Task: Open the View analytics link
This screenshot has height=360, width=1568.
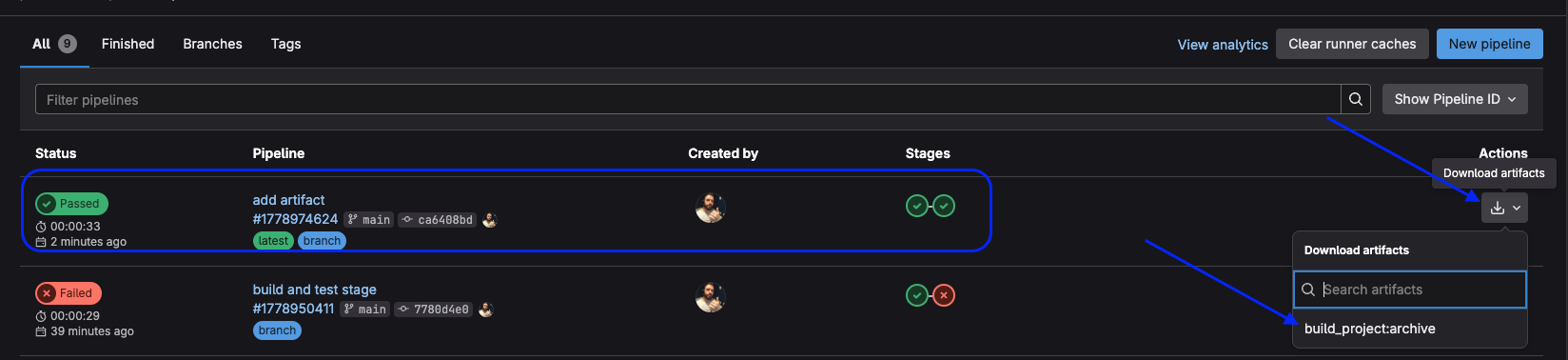Action: tap(1223, 45)
